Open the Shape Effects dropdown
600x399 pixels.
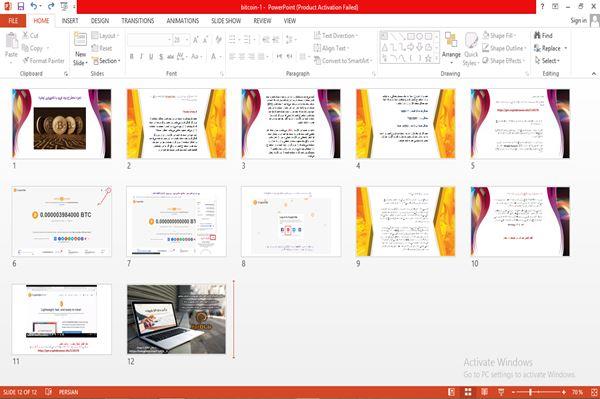[x=504, y=60]
